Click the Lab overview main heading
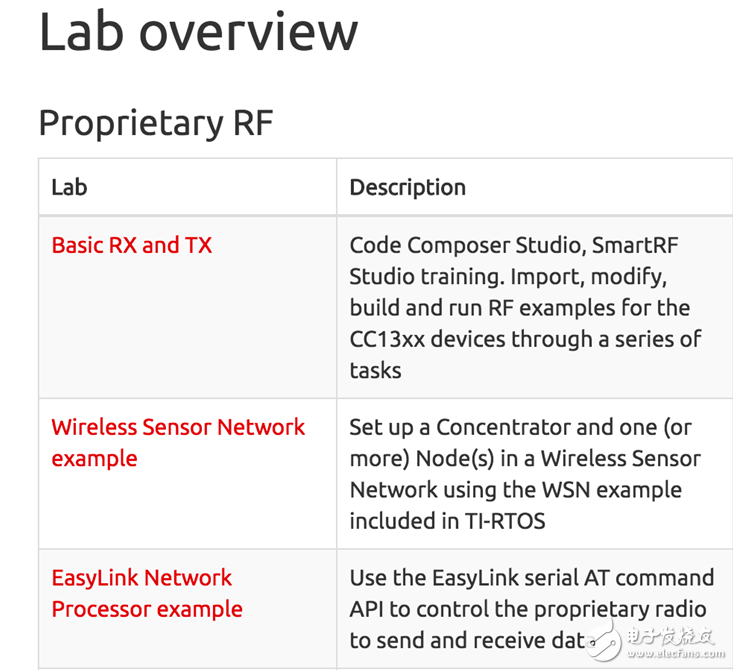733x670 pixels. tap(198, 31)
